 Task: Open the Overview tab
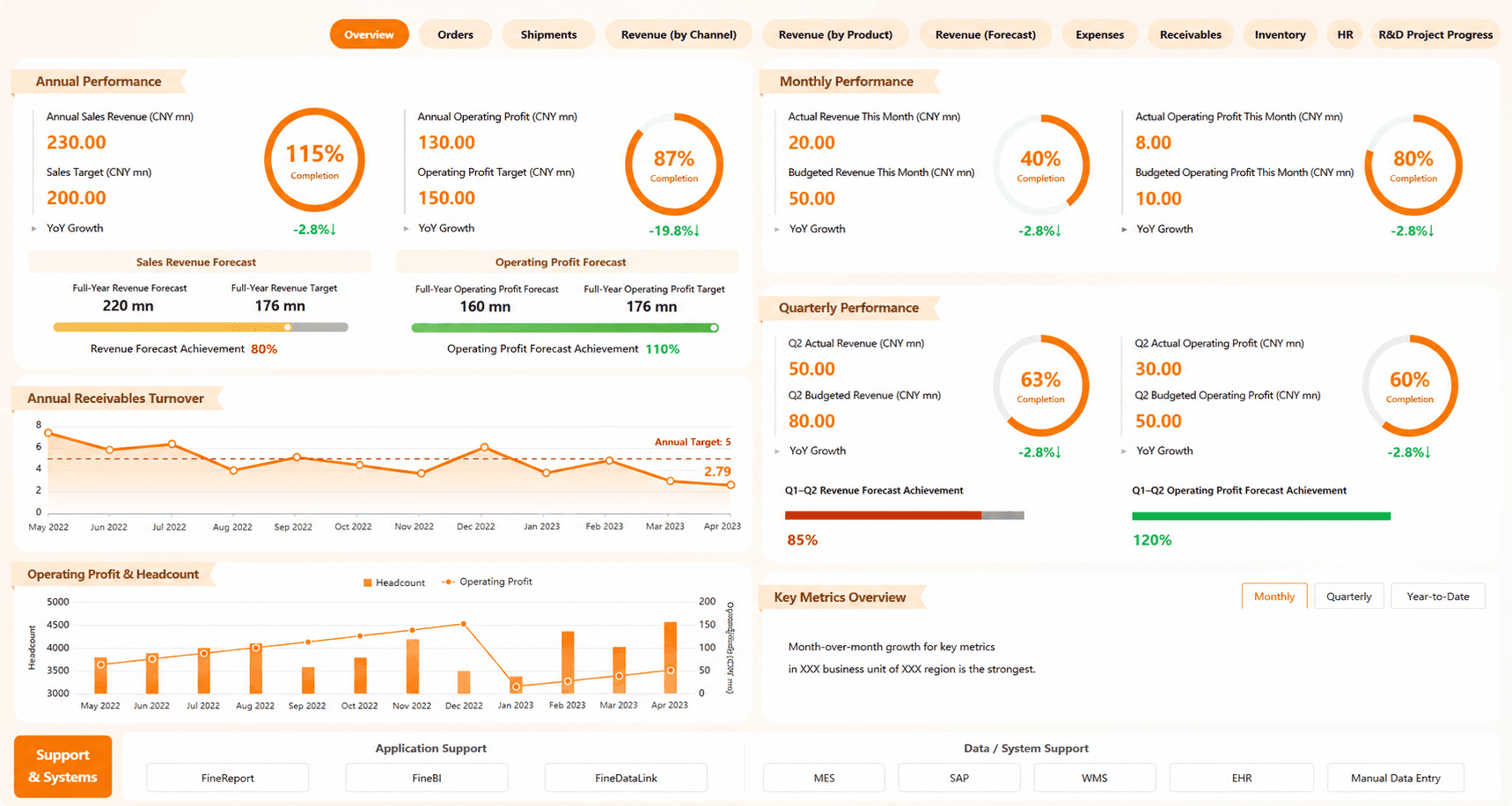(369, 34)
